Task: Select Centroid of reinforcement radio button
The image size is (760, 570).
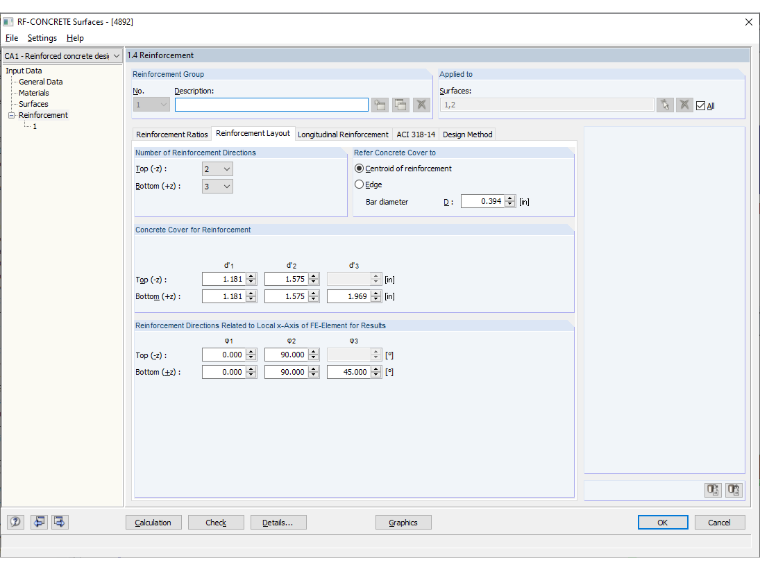Action: tap(359, 168)
